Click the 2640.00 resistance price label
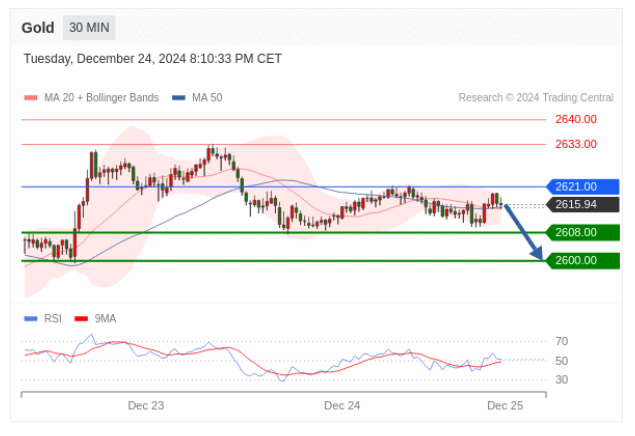 (576, 119)
